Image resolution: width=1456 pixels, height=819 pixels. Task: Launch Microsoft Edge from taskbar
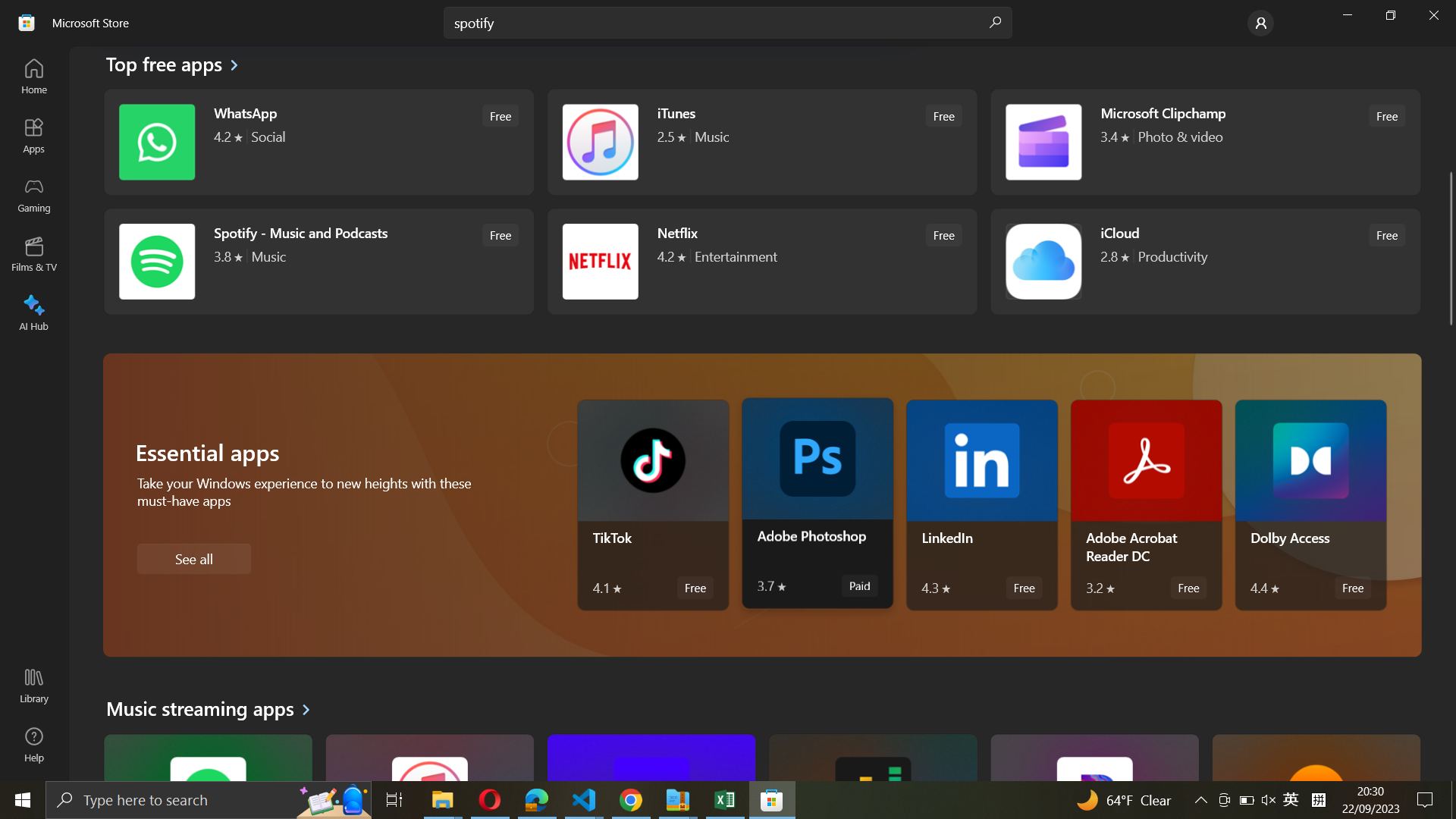click(537, 800)
